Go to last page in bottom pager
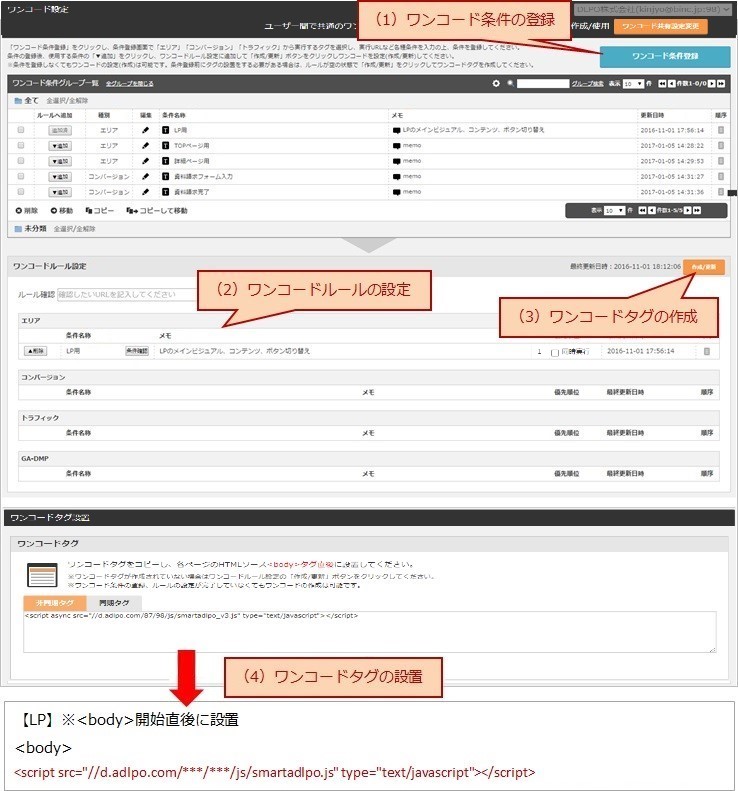 (697, 210)
